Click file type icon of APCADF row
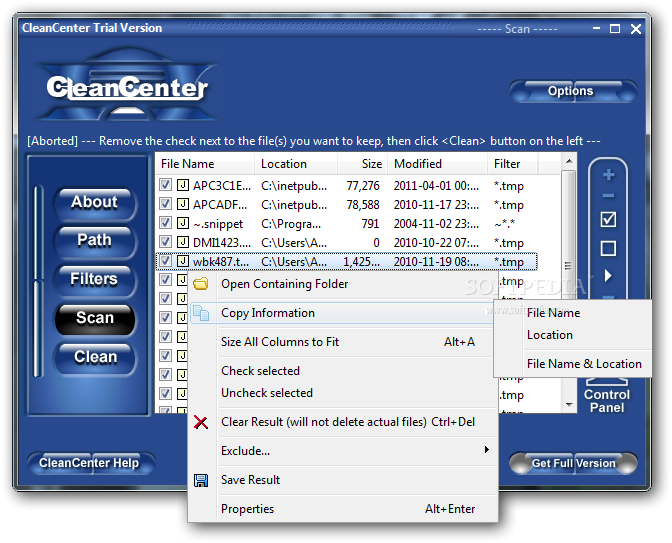 (183, 204)
